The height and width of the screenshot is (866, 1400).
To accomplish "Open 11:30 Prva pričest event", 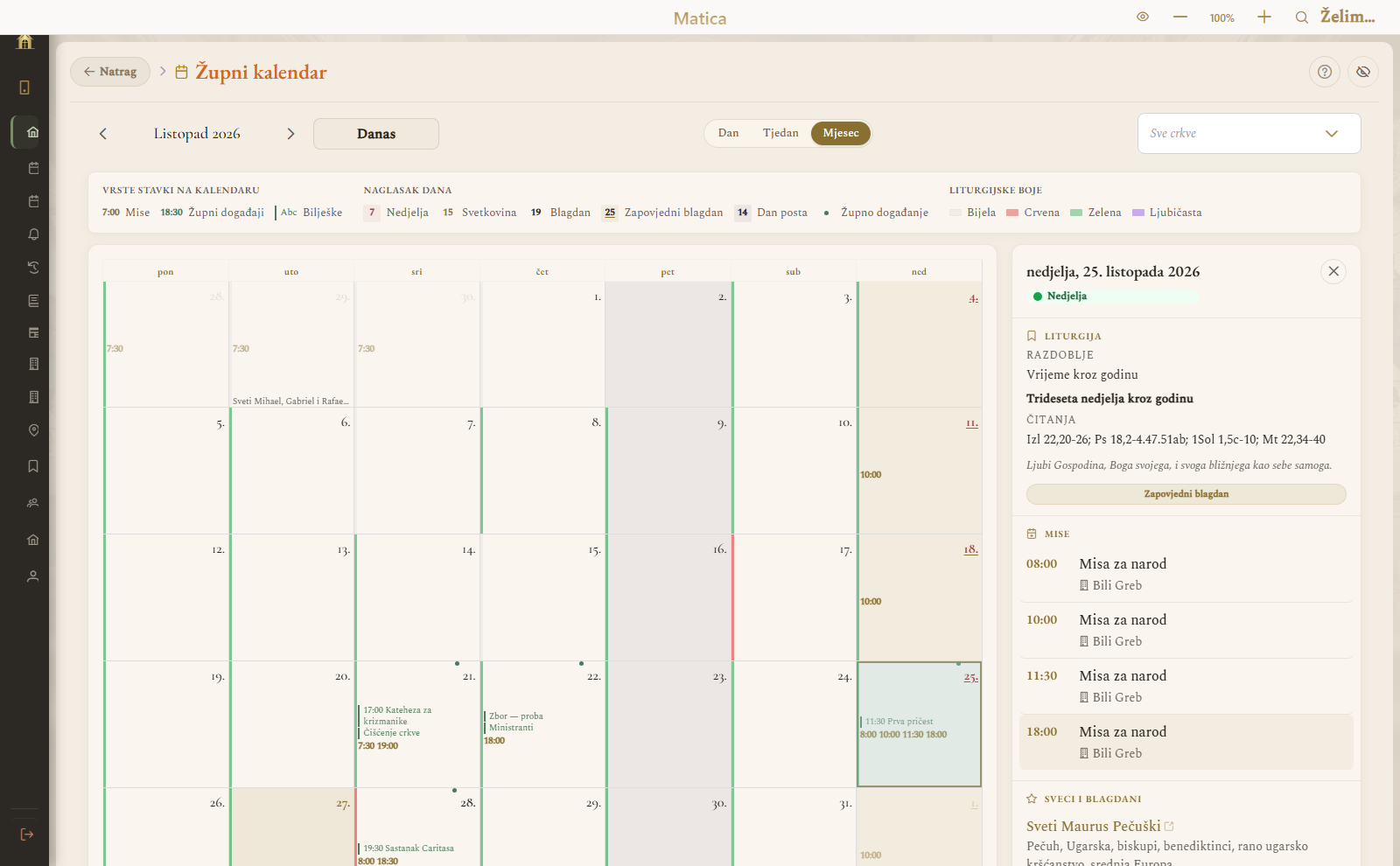I will click(899, 722).
